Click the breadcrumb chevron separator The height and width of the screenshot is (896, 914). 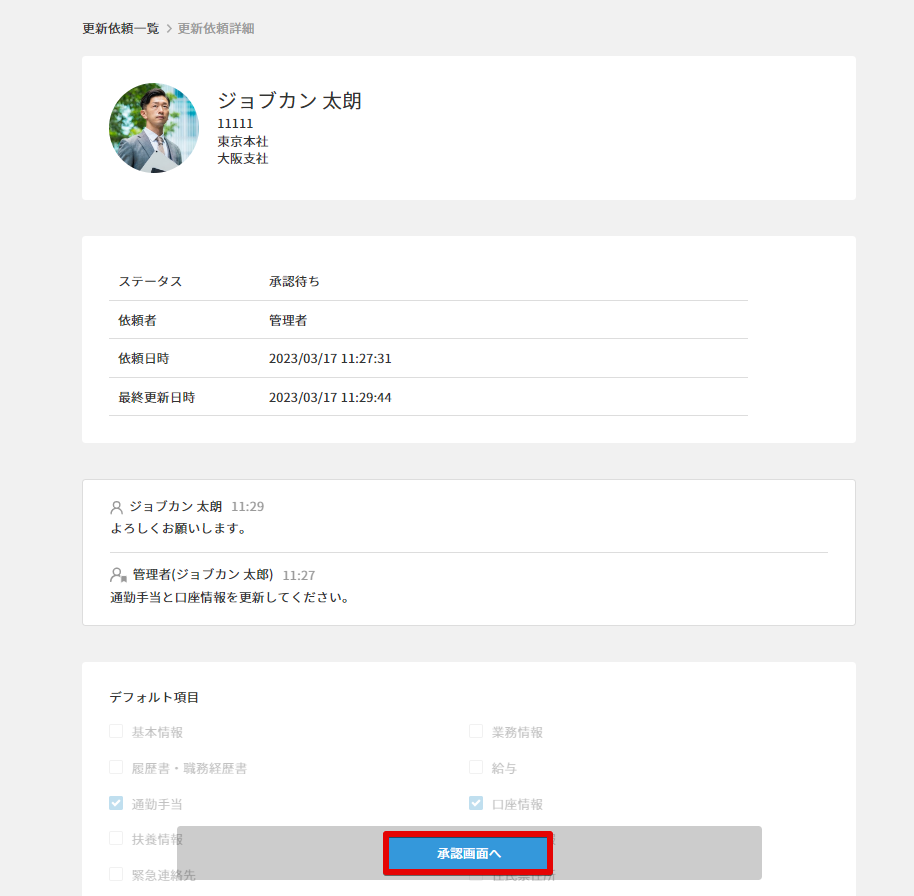[169, 29]
